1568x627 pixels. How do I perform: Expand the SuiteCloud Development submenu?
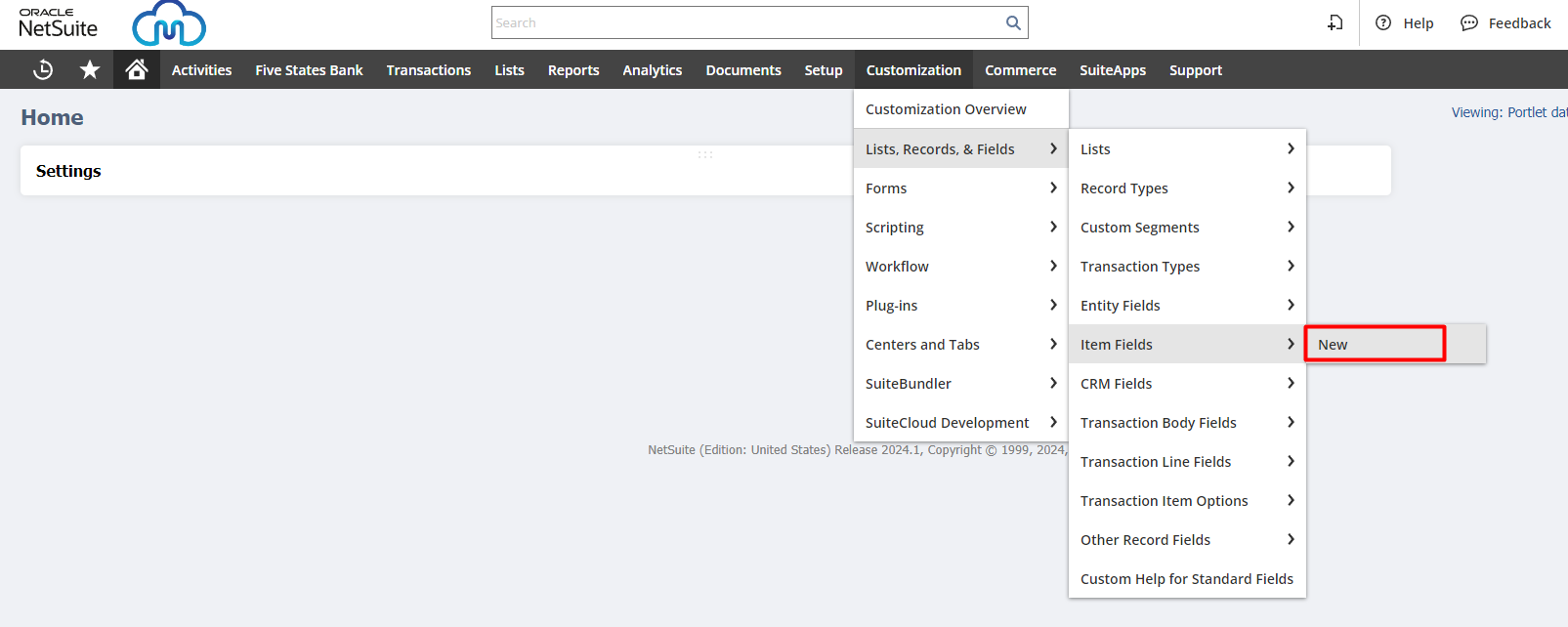[960, 422]
